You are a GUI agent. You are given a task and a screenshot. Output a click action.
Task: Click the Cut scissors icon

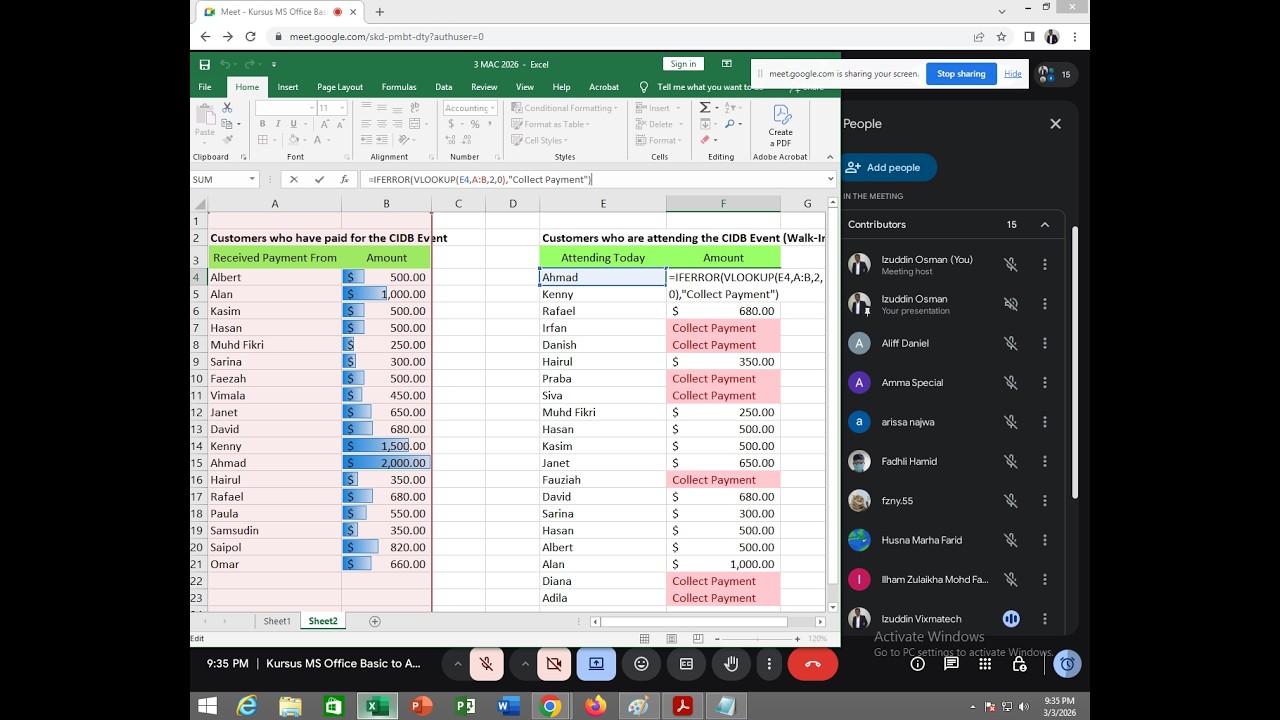coord(227,108)
